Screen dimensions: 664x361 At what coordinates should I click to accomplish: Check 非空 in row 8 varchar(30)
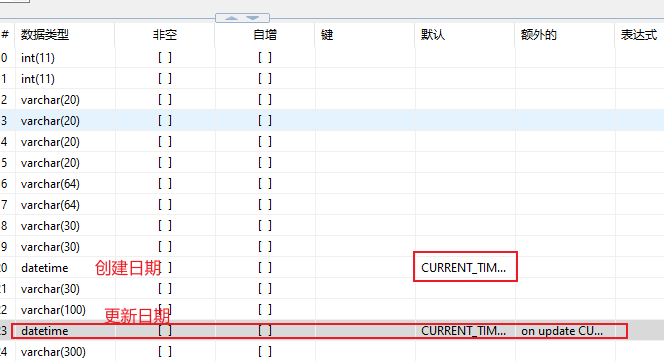(x=165, y=226)
